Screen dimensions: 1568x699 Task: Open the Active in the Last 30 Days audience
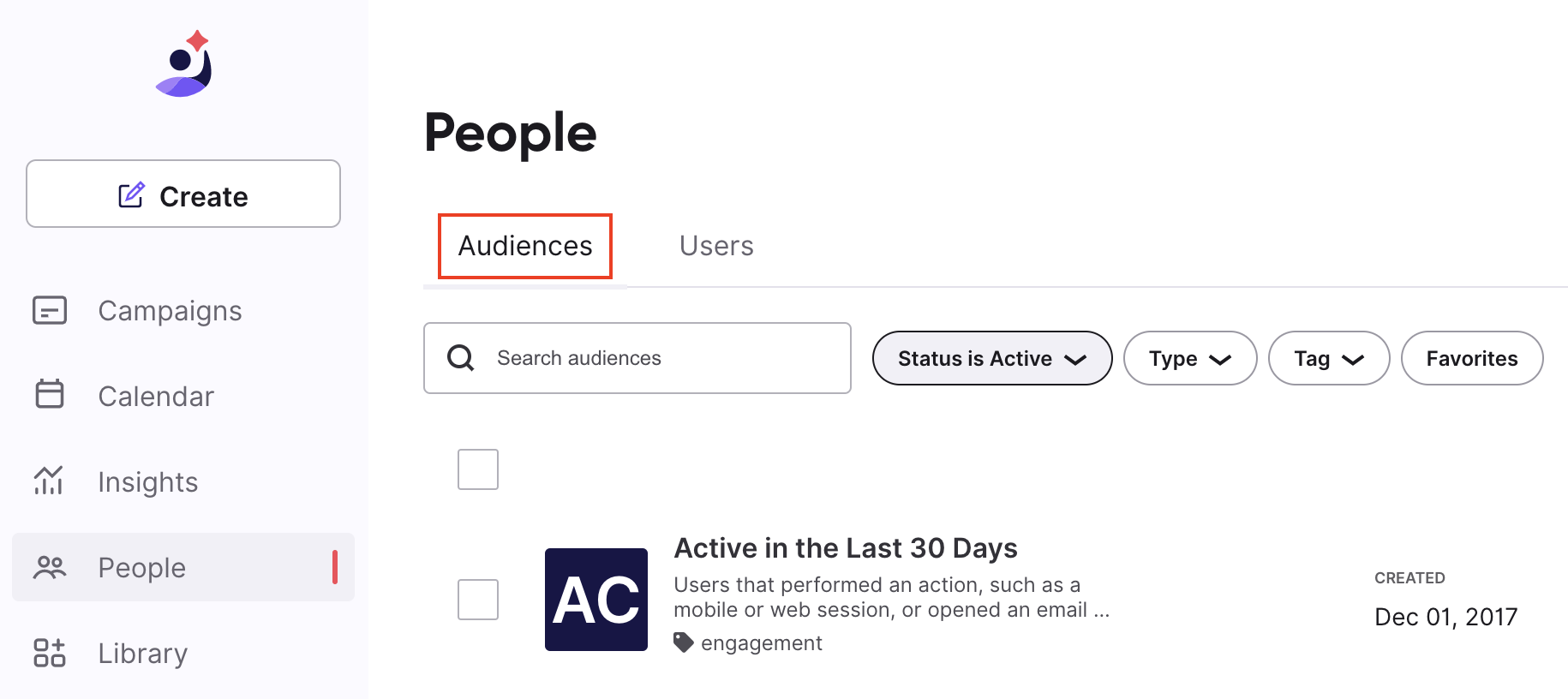coord(846,548)
